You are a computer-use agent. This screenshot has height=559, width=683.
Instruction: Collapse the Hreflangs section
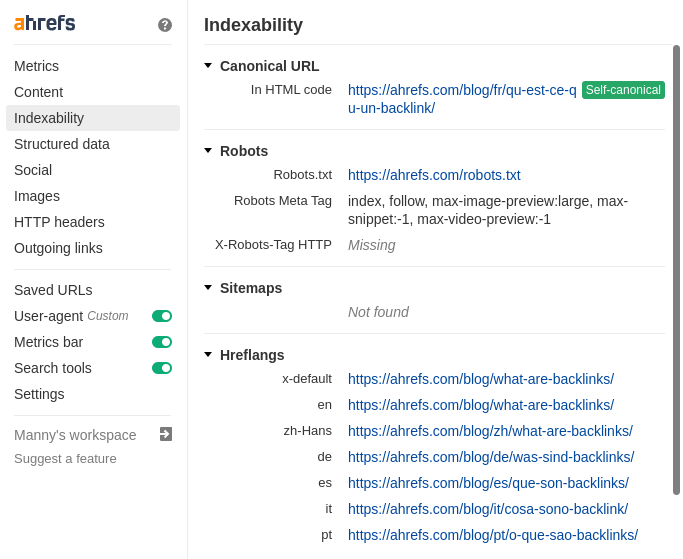click(208, 355)
